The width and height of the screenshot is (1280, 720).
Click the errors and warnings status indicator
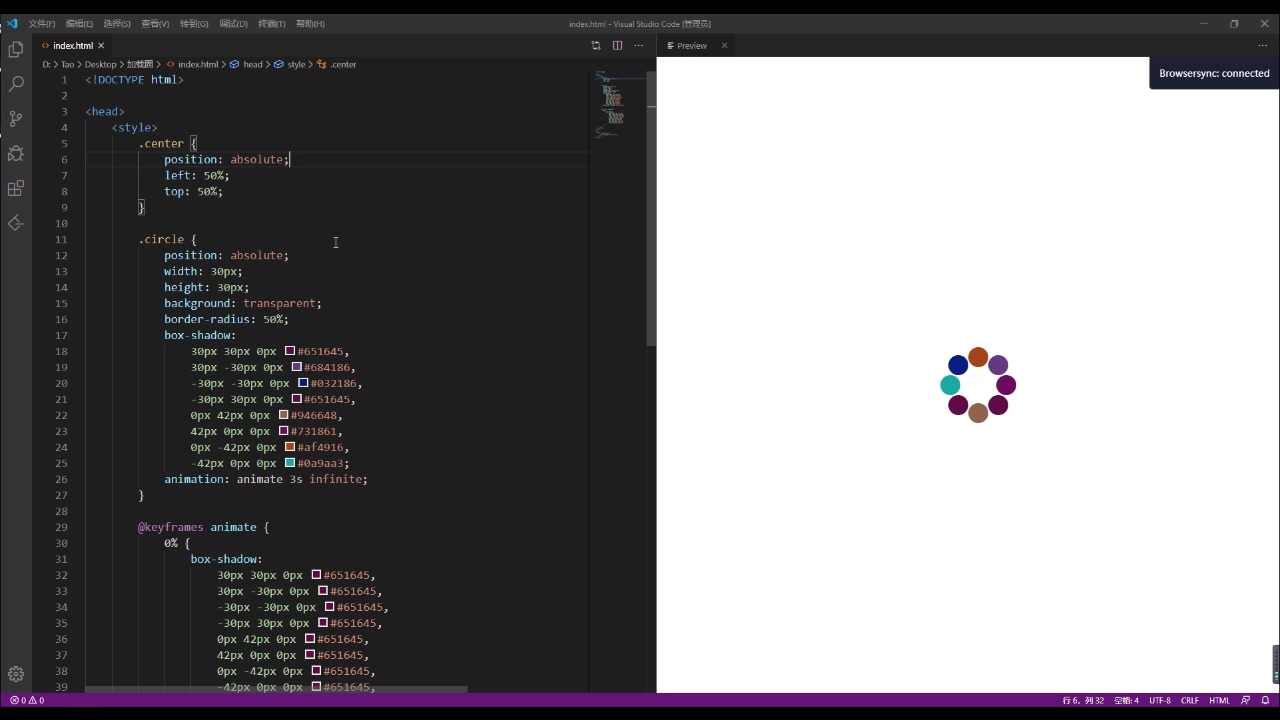(27, 700)
